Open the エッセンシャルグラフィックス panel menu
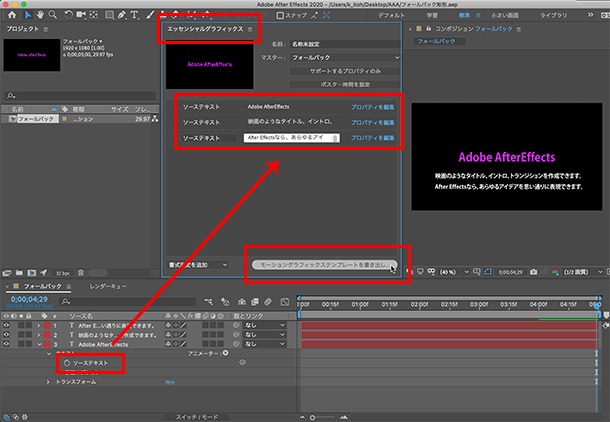The width and height of the screenshot is (610, 422). click(250, 29)
